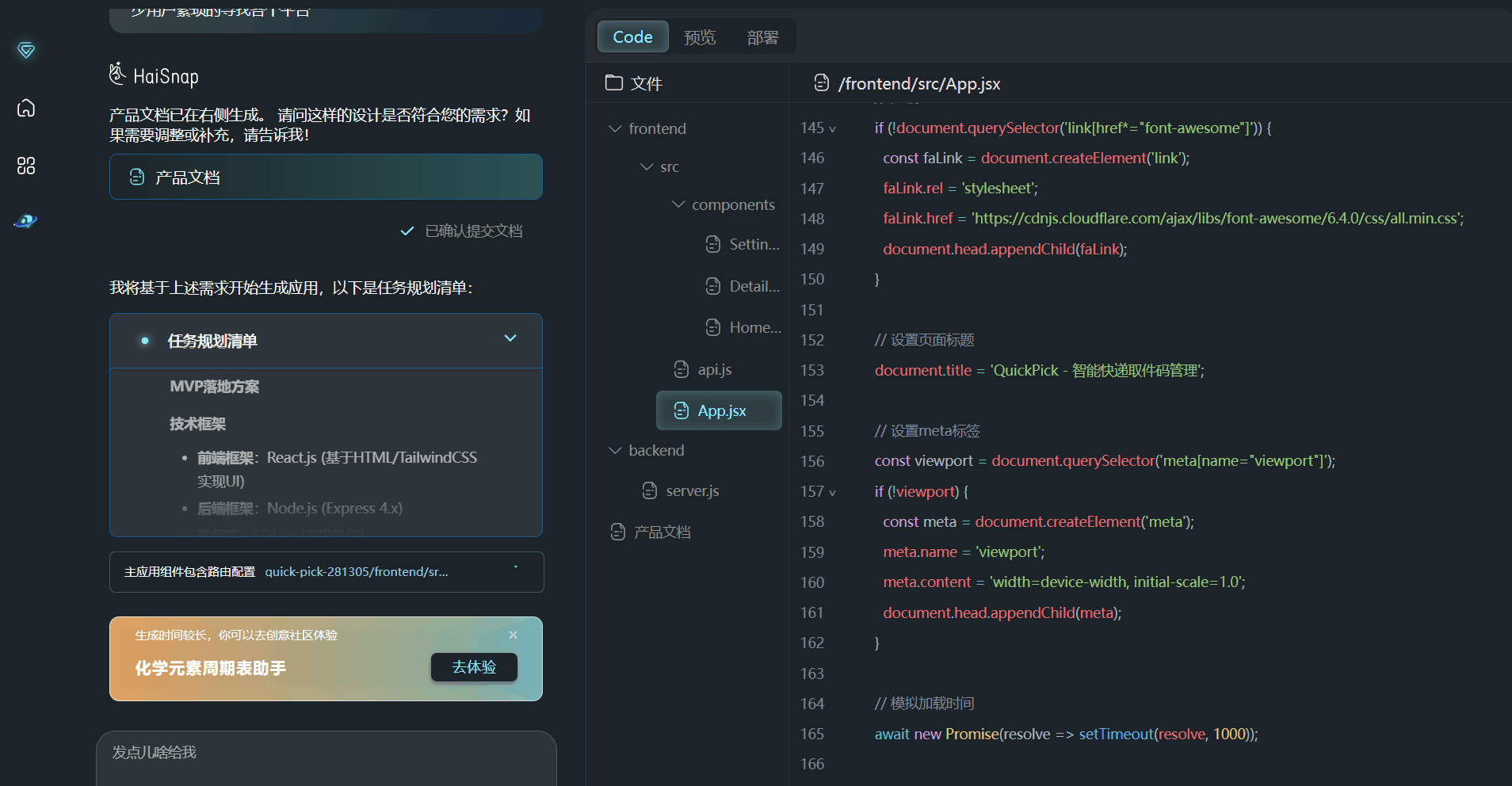The width and height of the screenshot is (1512, 786).
Task: Switch to the Code tab
Action: click(x=632, y=36)
